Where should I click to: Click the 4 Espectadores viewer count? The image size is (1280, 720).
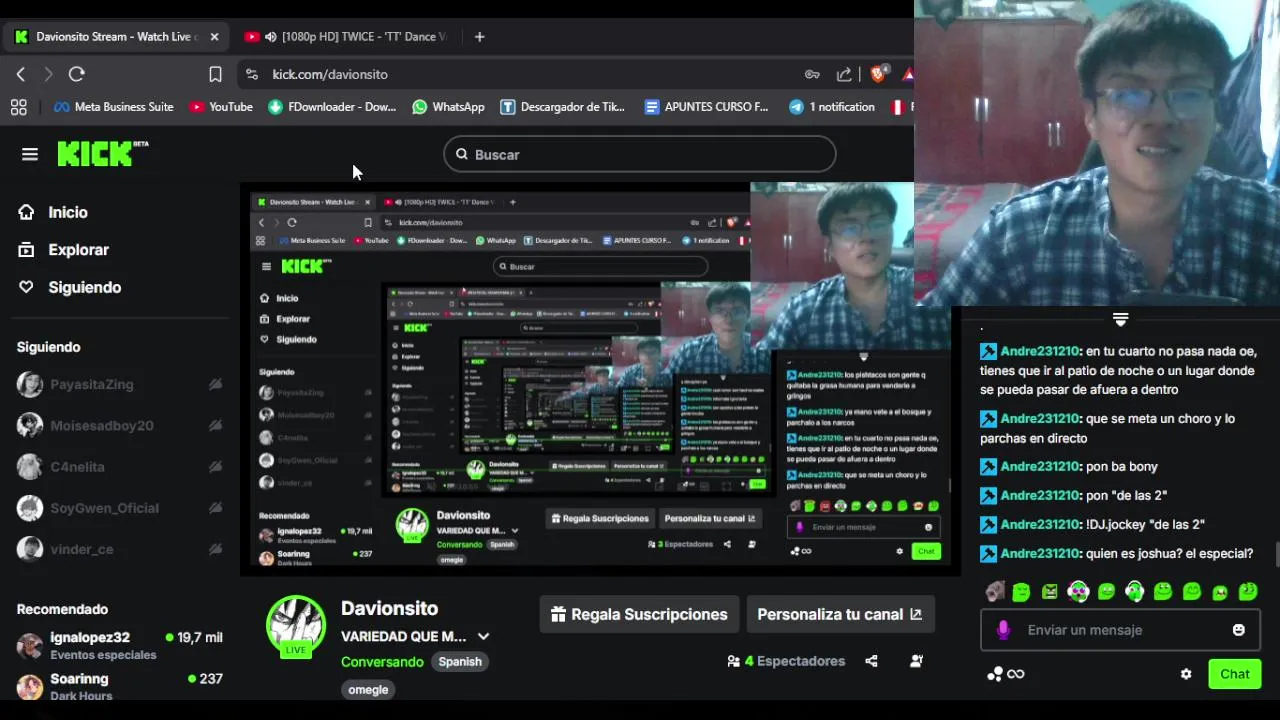786,661
